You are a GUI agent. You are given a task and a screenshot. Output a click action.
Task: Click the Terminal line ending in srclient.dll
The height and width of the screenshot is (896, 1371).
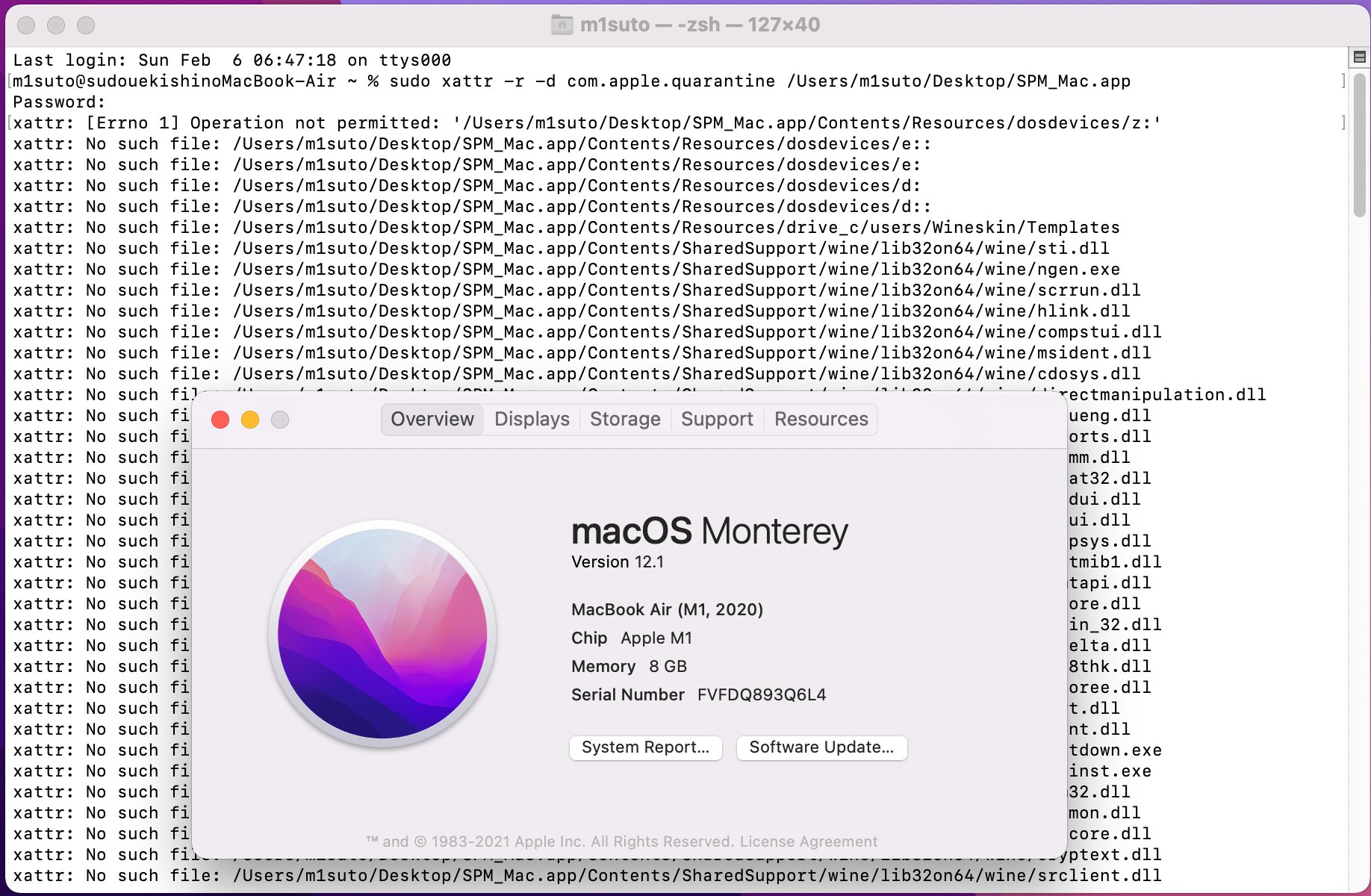pyautogui.click(x=587, y=875)
